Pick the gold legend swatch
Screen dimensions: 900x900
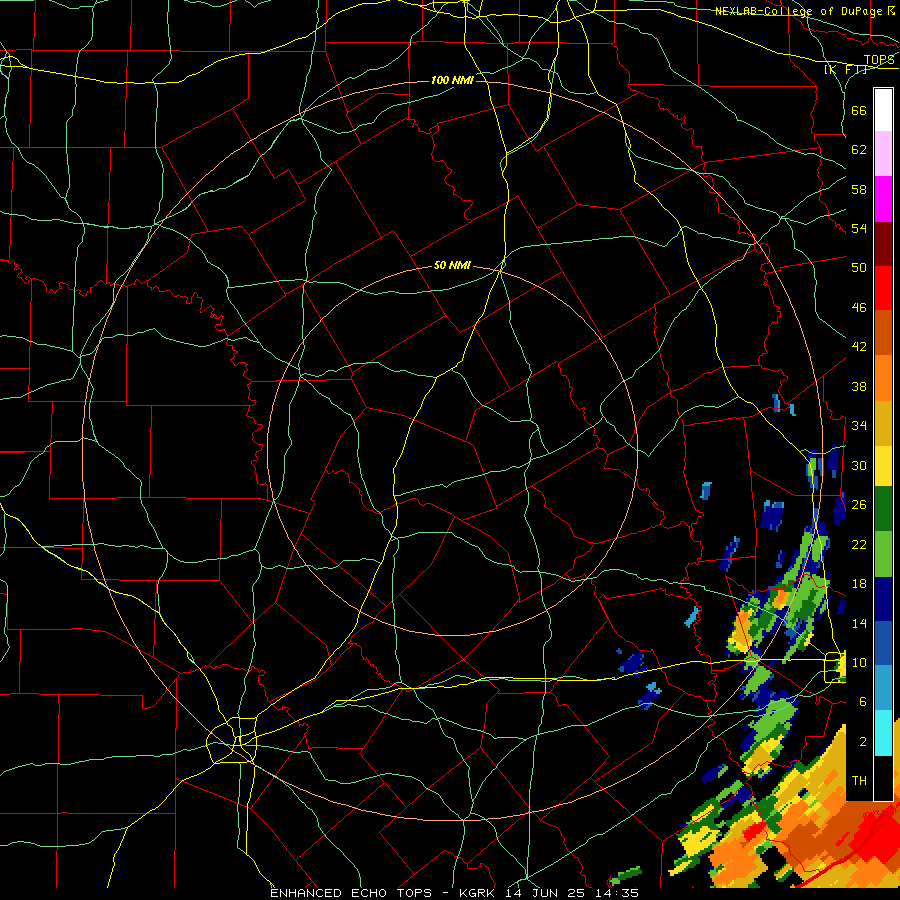[x=883, y=423]
